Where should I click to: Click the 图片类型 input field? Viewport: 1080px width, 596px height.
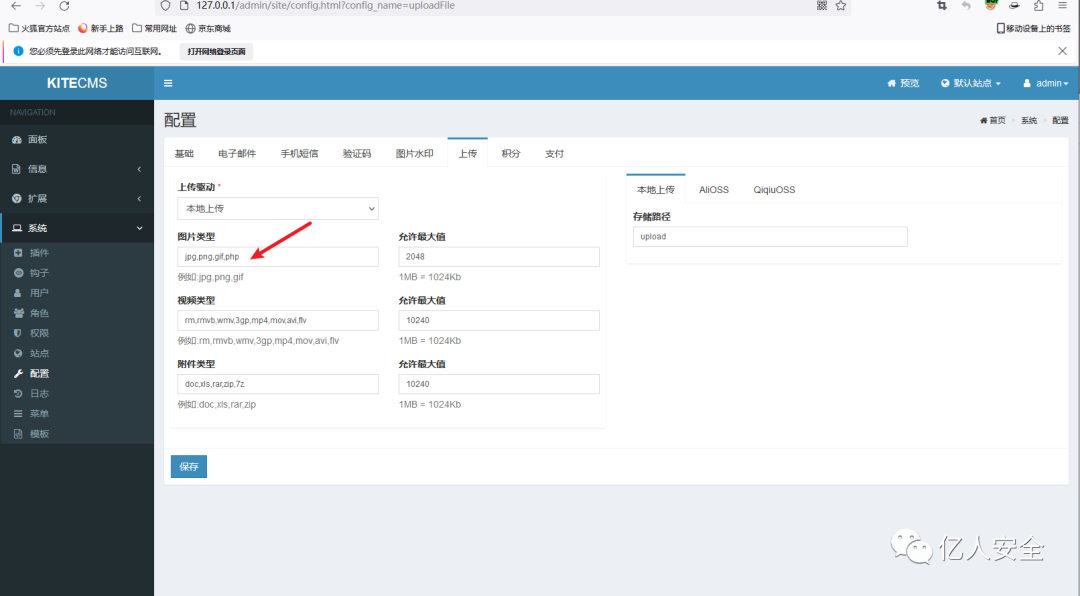pos(278,256)
